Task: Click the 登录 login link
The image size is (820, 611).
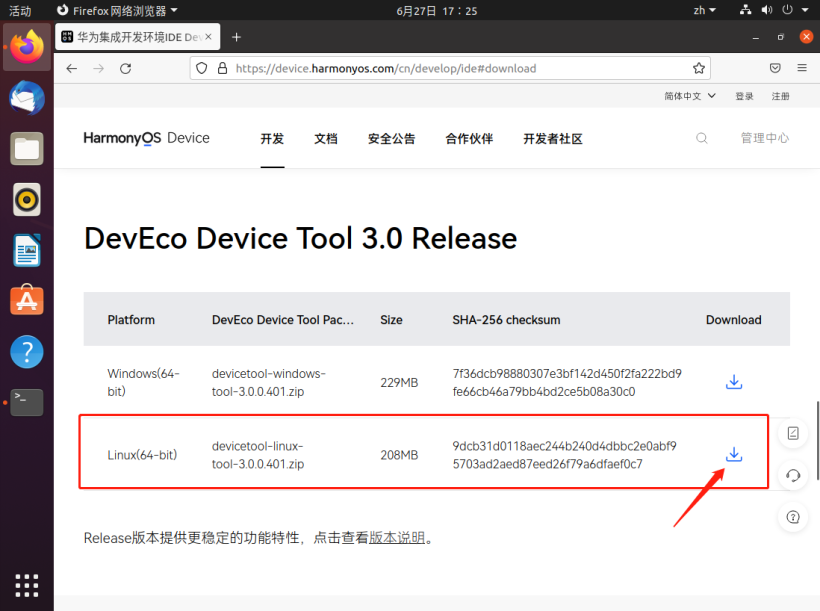Action: point(744,96)
